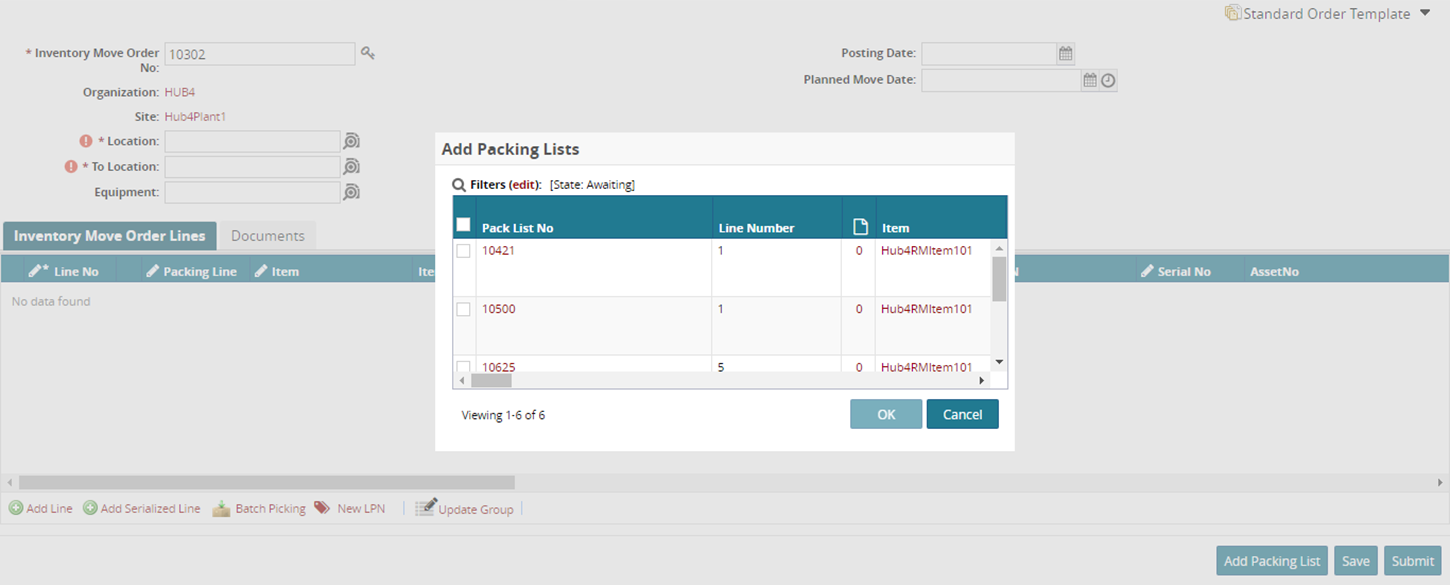Click the To Location input field
The width and height of the screenshot is (1450, 585).
(252, 166)
